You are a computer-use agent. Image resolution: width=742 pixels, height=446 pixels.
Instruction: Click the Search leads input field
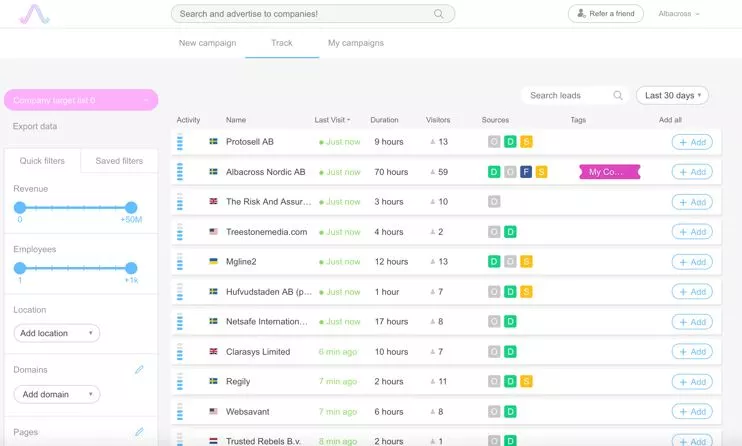coord(575,95)
